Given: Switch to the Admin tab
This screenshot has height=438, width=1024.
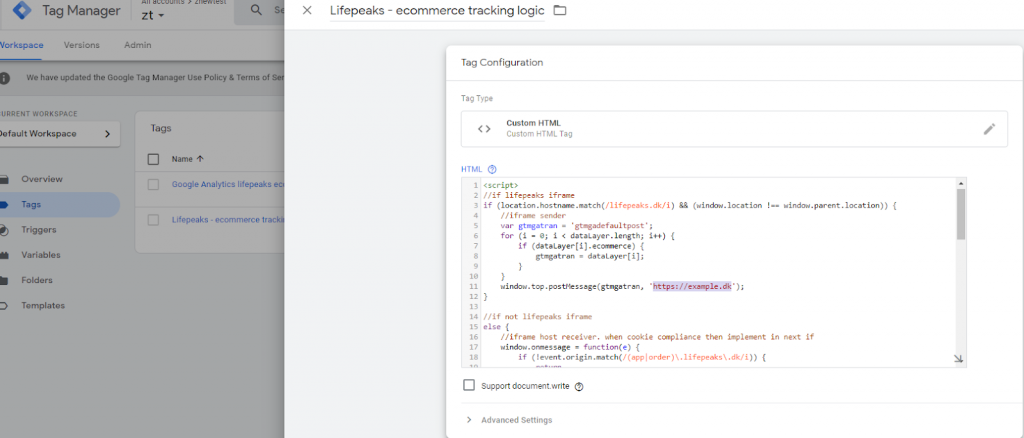Looking at the screenshot, I should coord(138,45).
